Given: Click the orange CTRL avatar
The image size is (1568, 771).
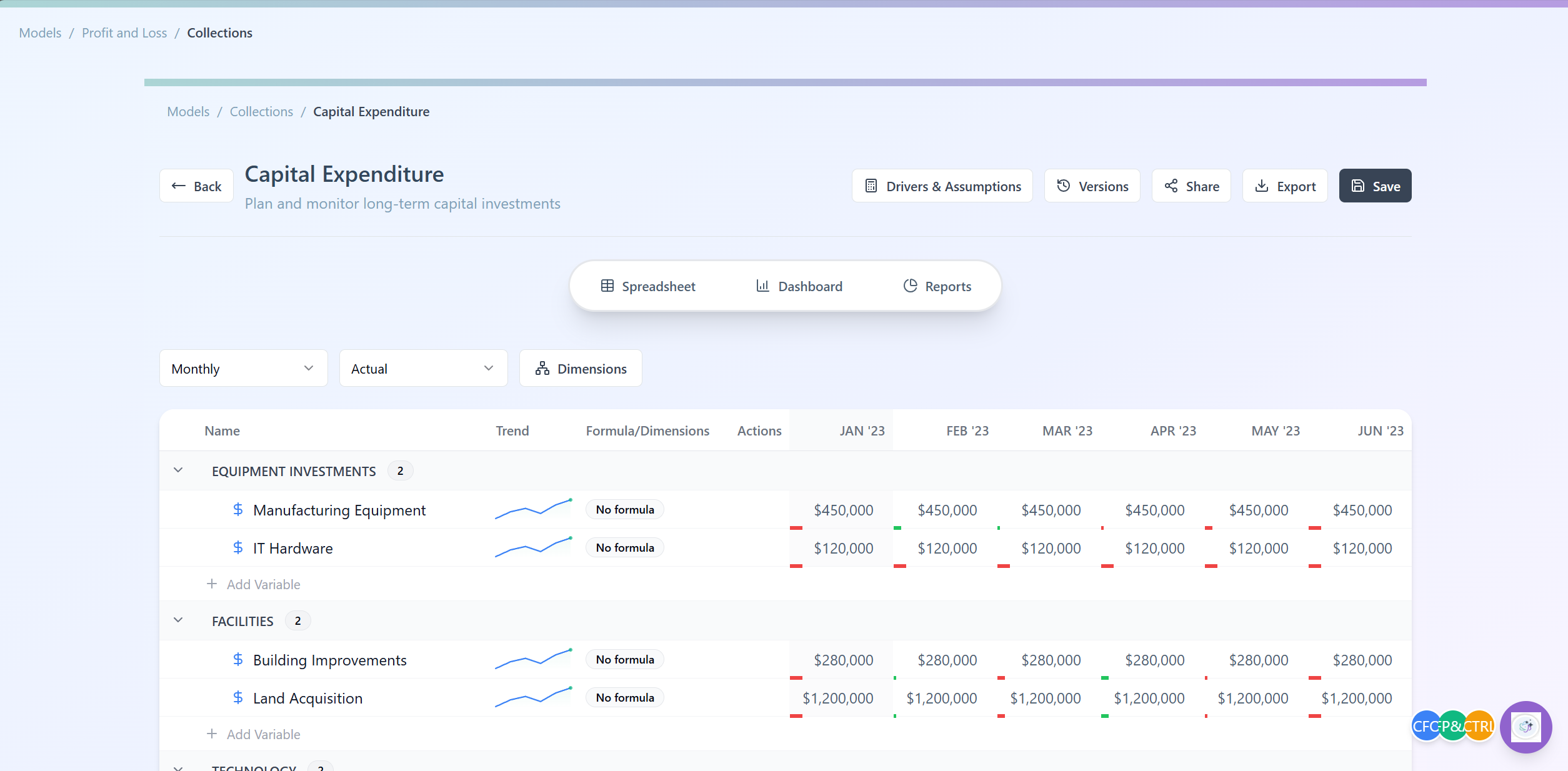Looking at the screenshot, I should point(1479,726).
